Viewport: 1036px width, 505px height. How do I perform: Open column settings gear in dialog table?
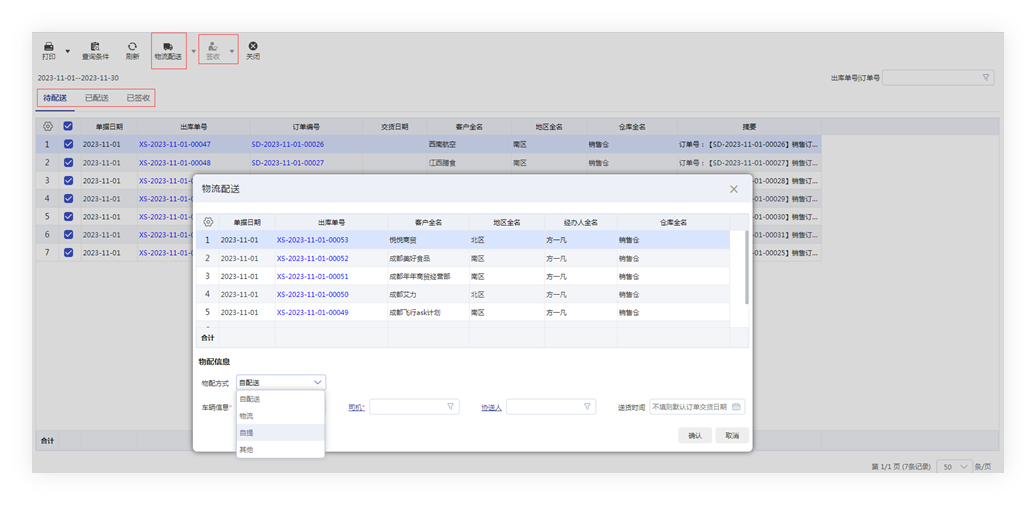pyautogui.click(x=208, y=222)
